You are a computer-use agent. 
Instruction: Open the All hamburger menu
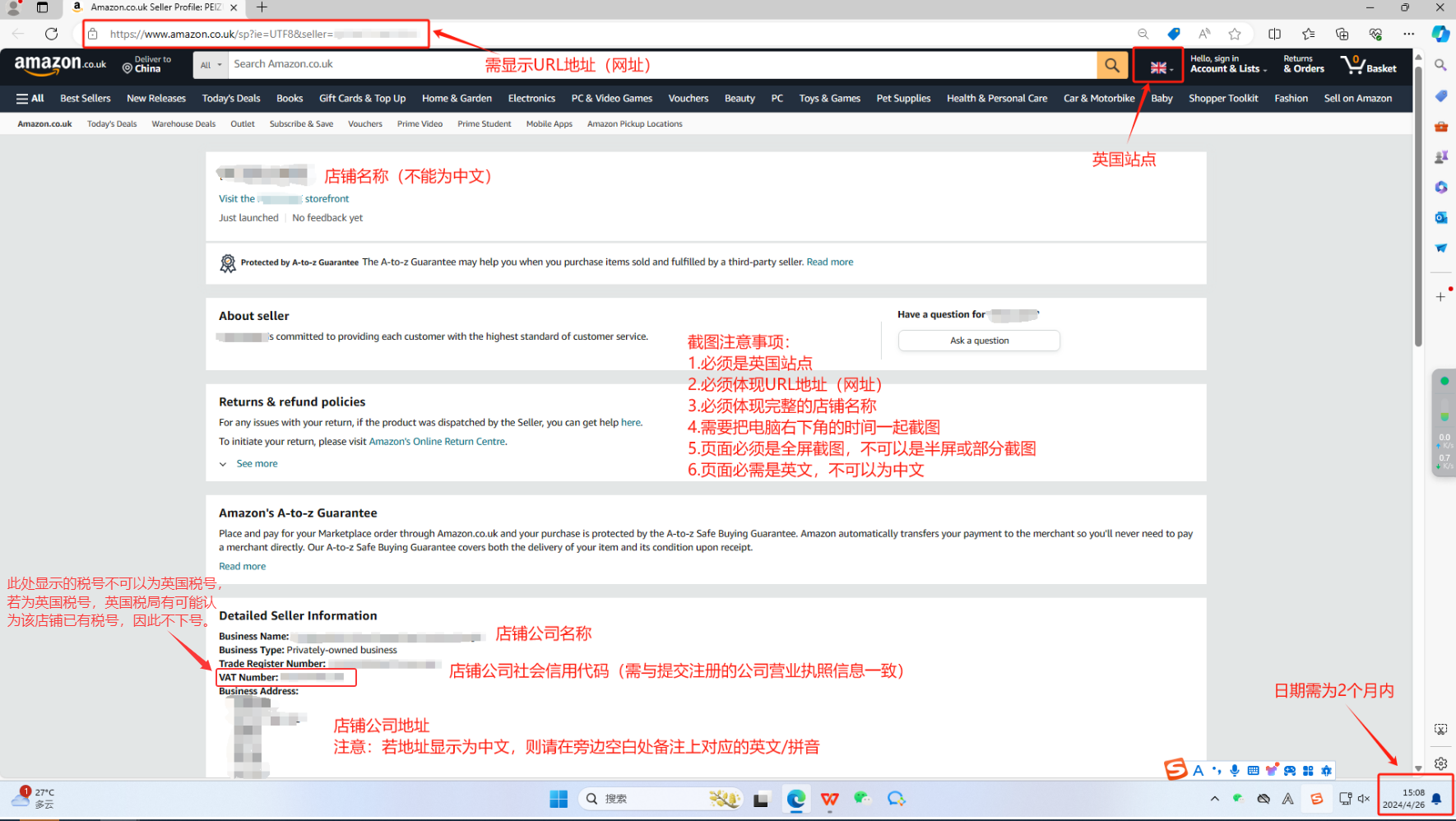point(30,99)
